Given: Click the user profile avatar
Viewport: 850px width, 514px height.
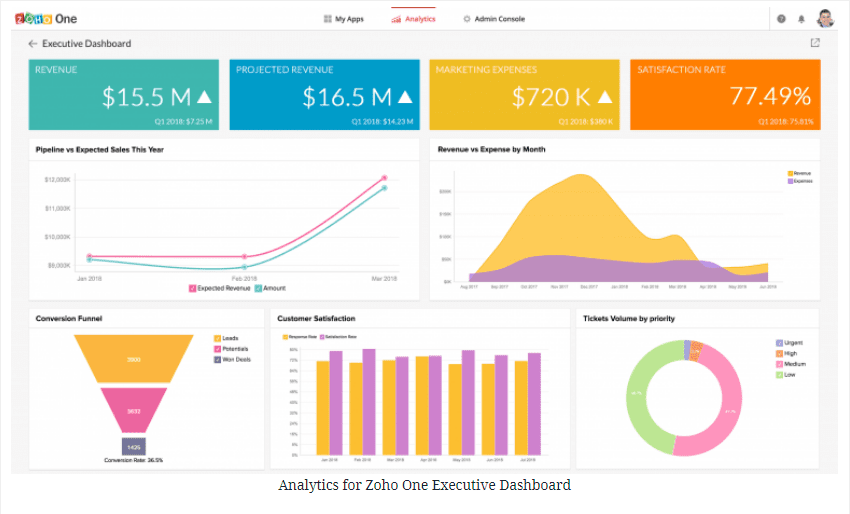Looking at the screenshot, I should click(825, 19).
